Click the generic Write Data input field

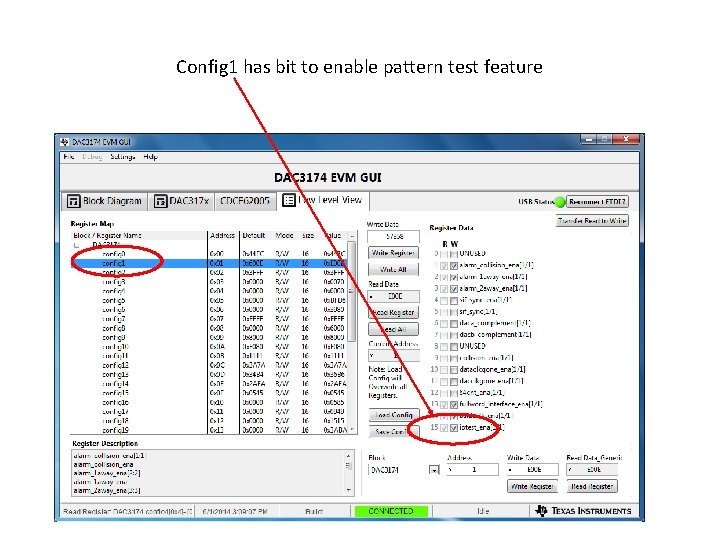tap(533, 469)
